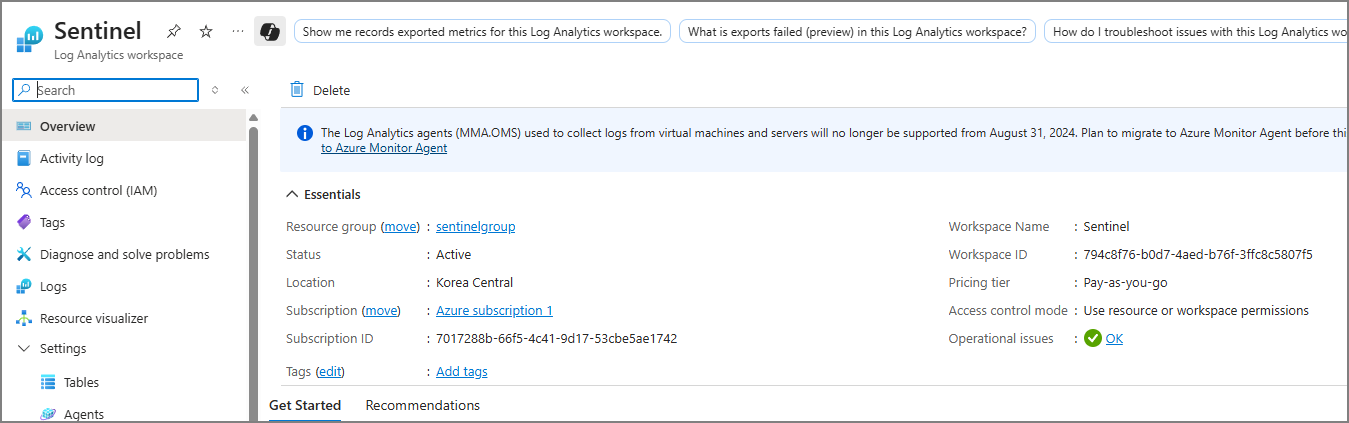Image resolution: width=1349 pixels, height=423 pixels.
Task: Open Diagnose and solve problems
Action: click(x=124, y=254)
